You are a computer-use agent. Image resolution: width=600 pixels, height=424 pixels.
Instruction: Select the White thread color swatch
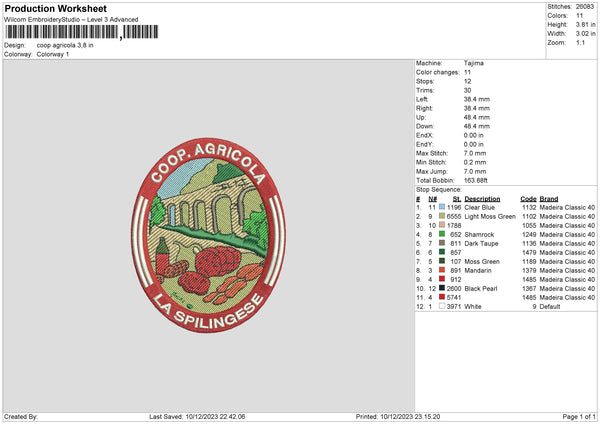click(442, 306)
